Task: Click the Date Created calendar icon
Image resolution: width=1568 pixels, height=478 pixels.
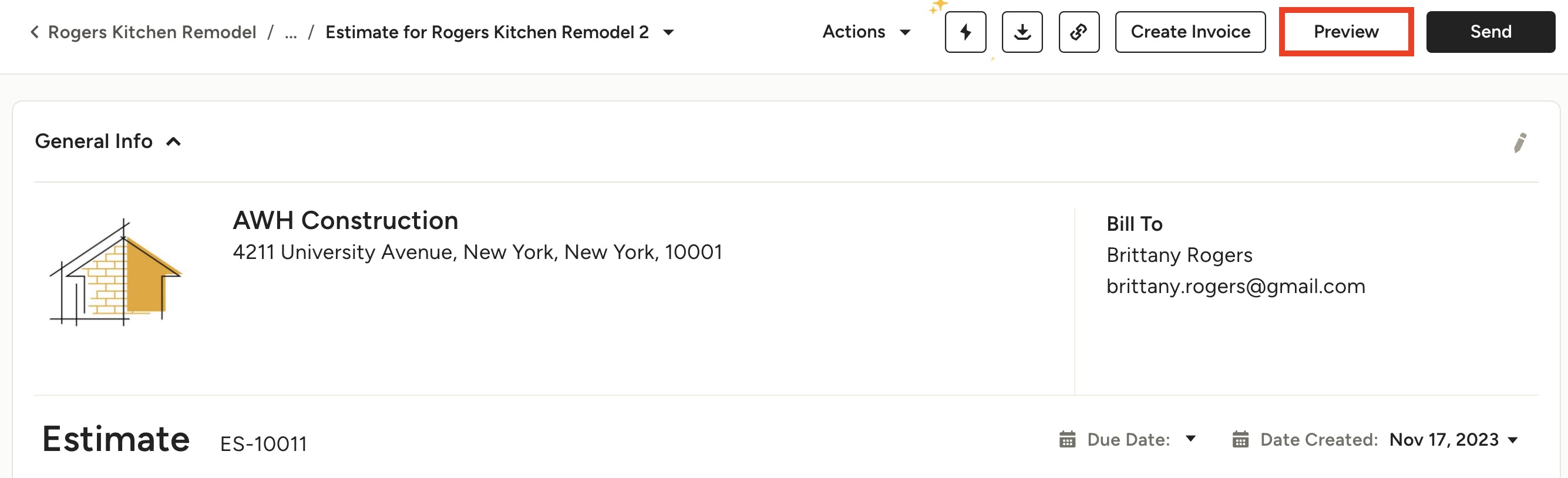Action: (1240, 439)
